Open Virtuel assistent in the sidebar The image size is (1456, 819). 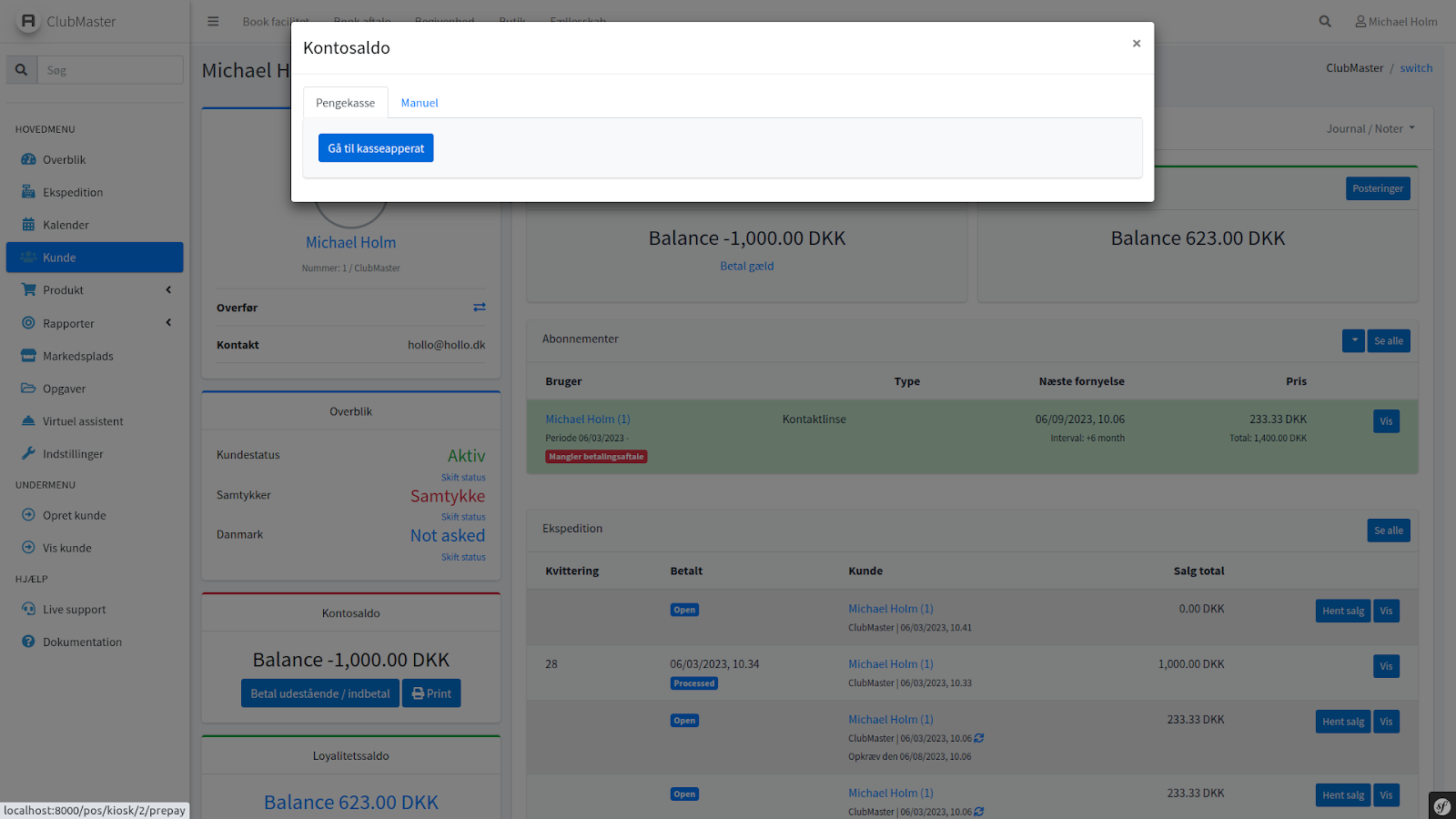pos(83,421)
